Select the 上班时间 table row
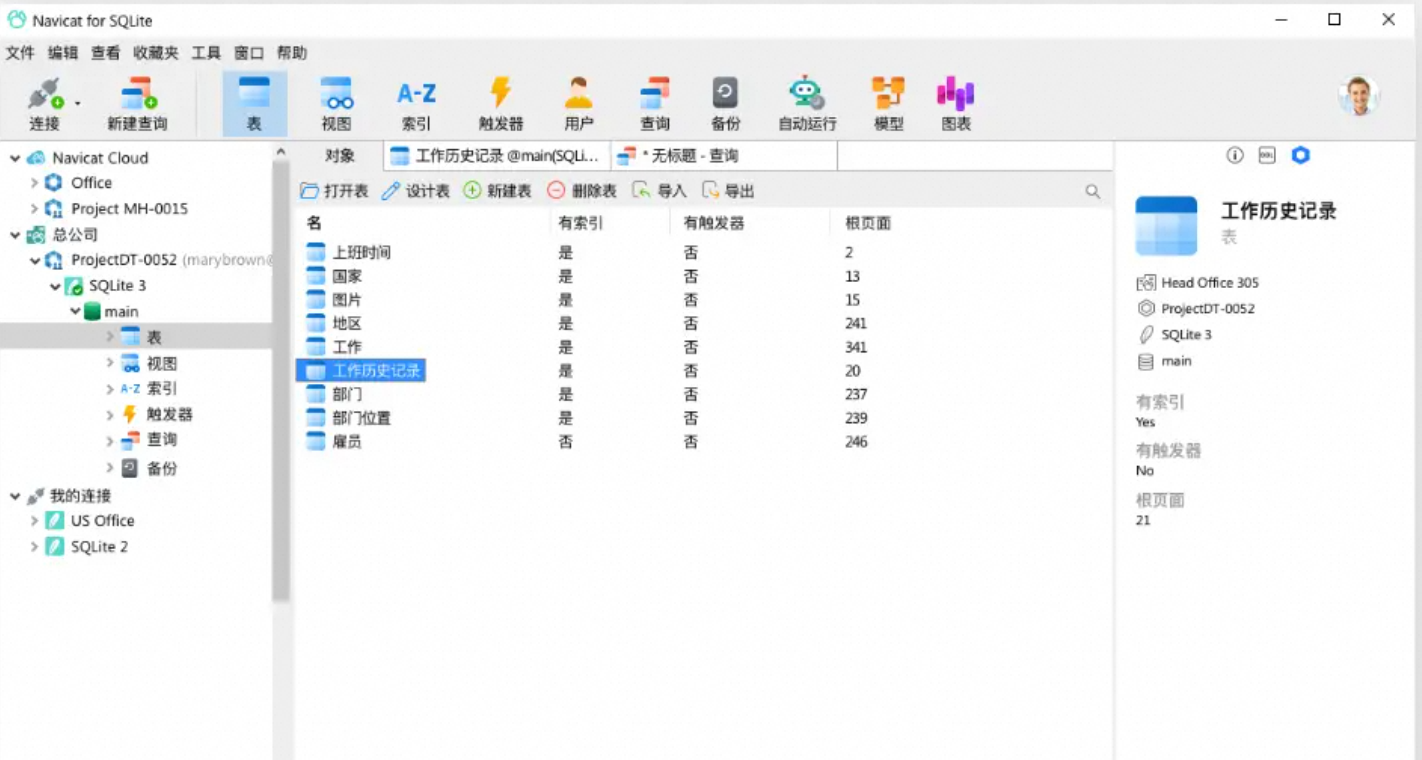1422x760 pixels. click(703, 253)
